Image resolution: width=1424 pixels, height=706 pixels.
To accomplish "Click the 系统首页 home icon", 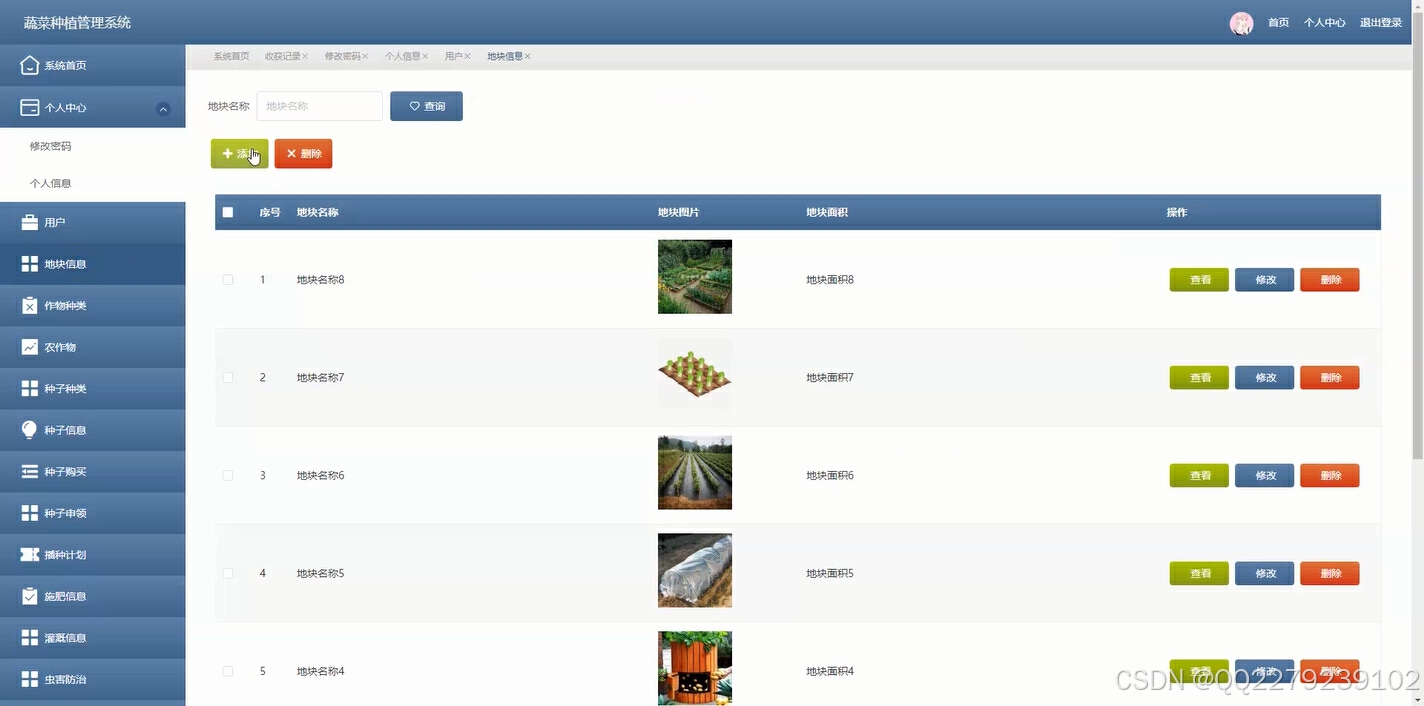I will coord(29,64).
